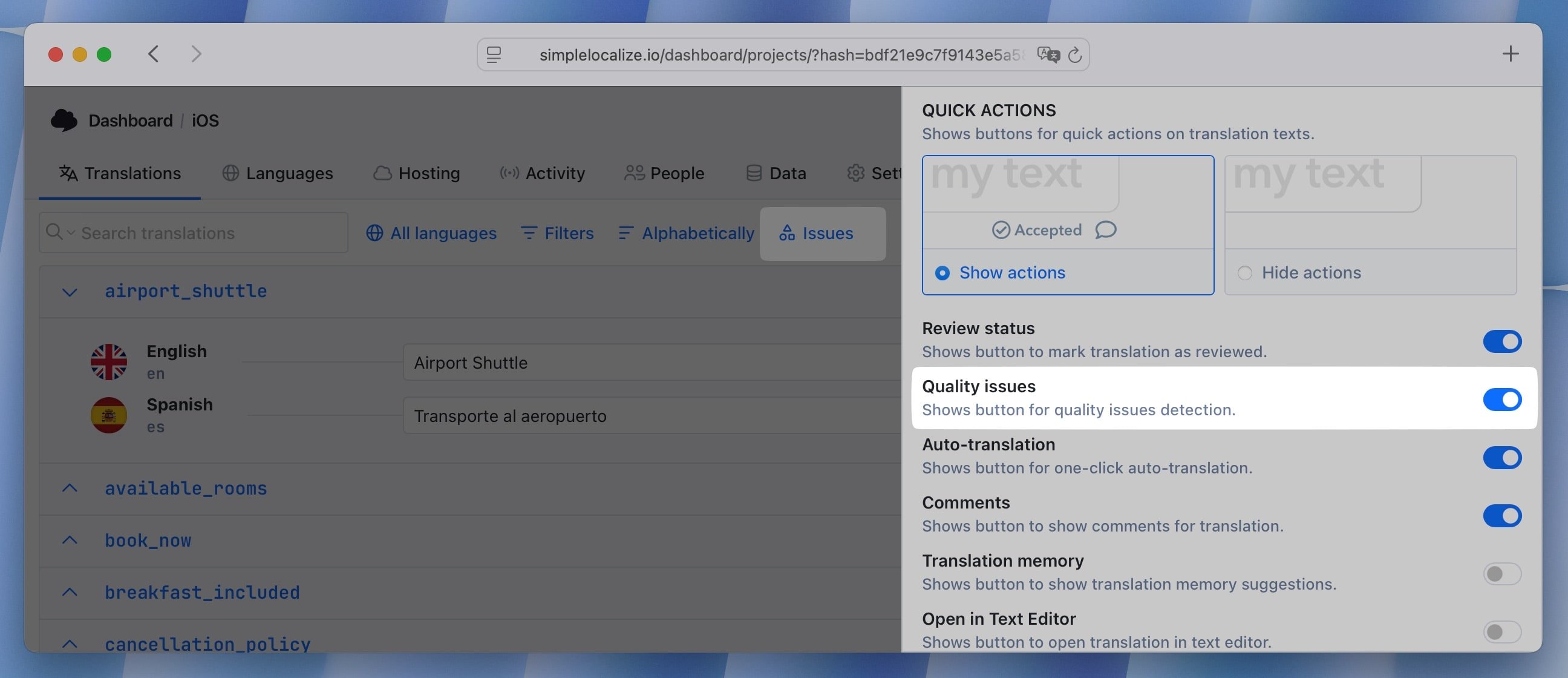Click the Data database icon

[x=754, y=173]
